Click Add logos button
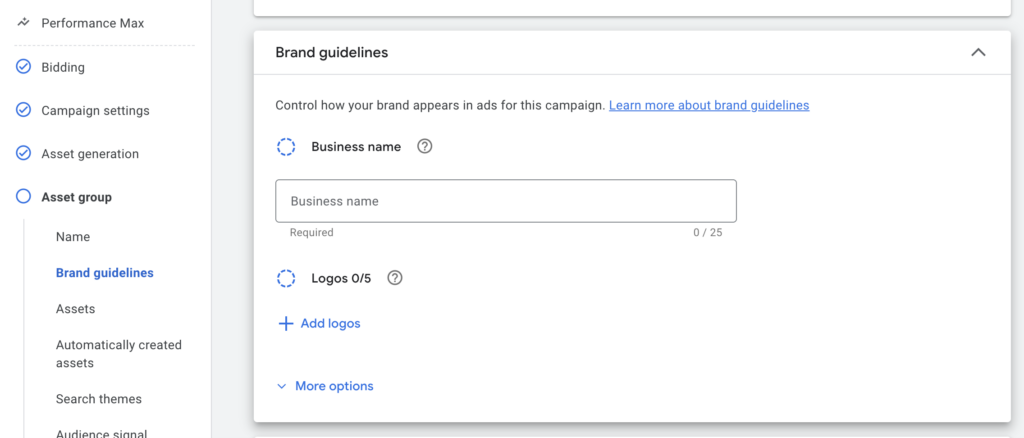Screen dimensions: 1024x438 click(319, 324)
